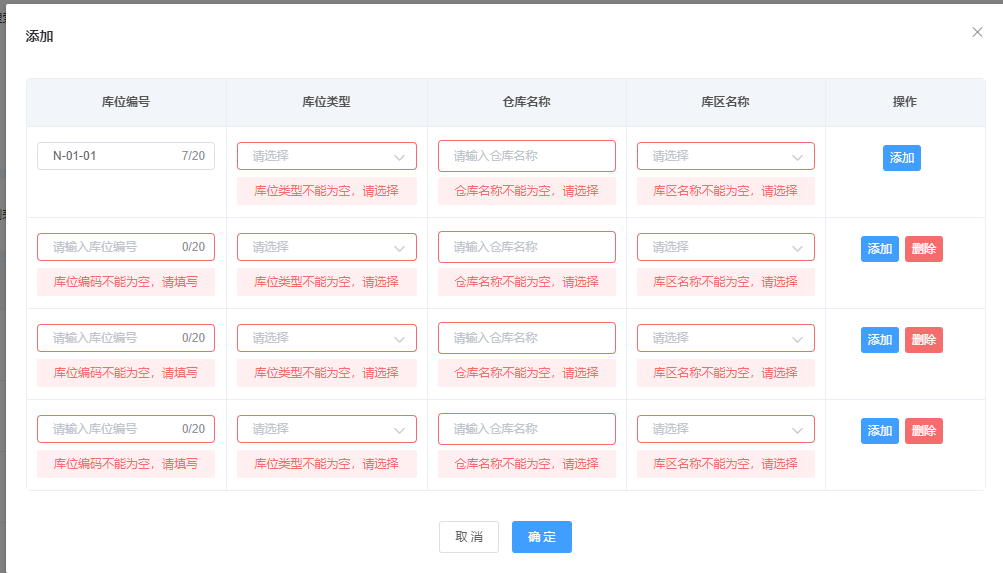Click the 库位编号 input in third row
The width and height of the screenshot is (1003, 573).
pos(126,338)
